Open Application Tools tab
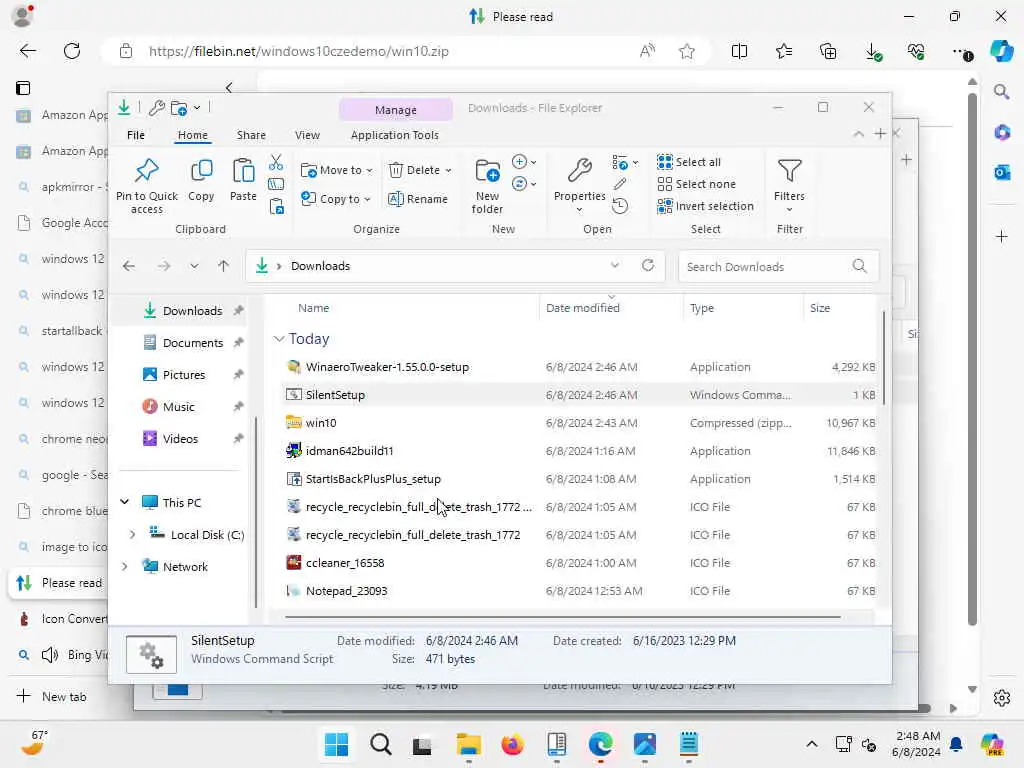 (394, 135)
